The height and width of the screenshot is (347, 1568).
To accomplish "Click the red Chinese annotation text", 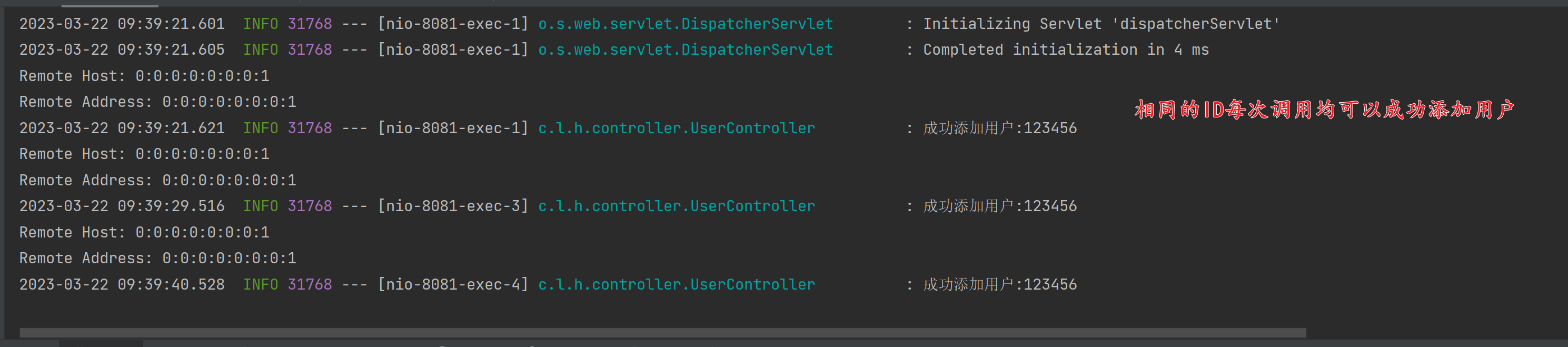I will pos(1325,110).
